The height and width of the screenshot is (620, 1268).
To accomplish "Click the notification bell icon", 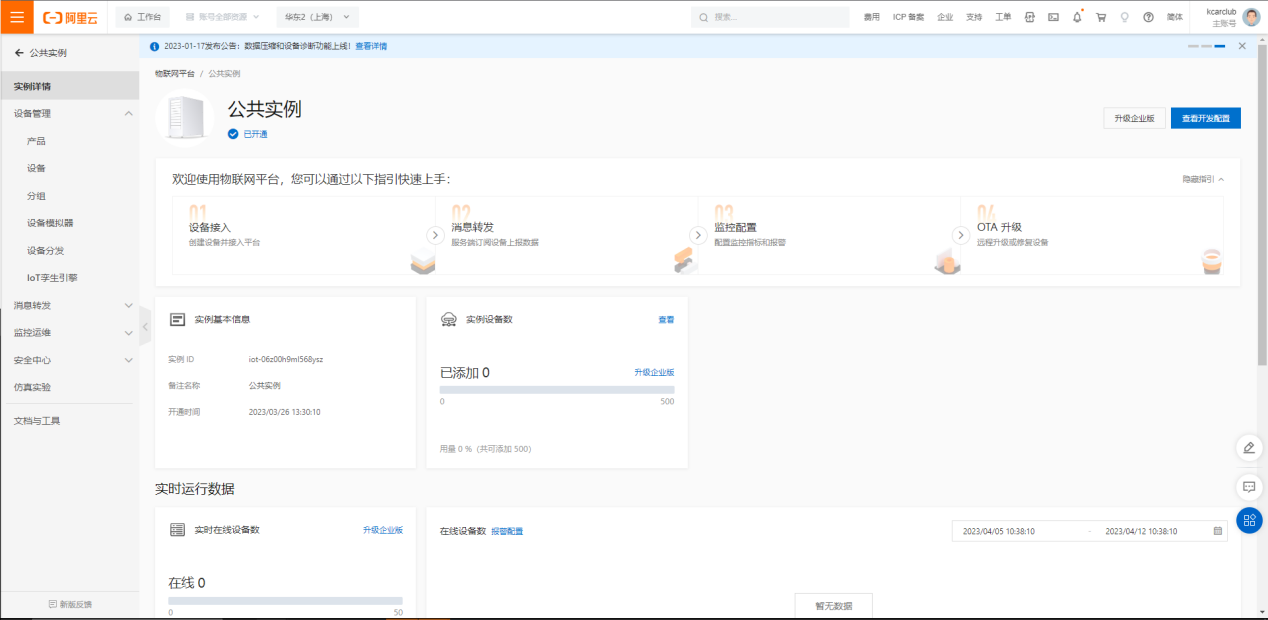I will pos(1077,17).
